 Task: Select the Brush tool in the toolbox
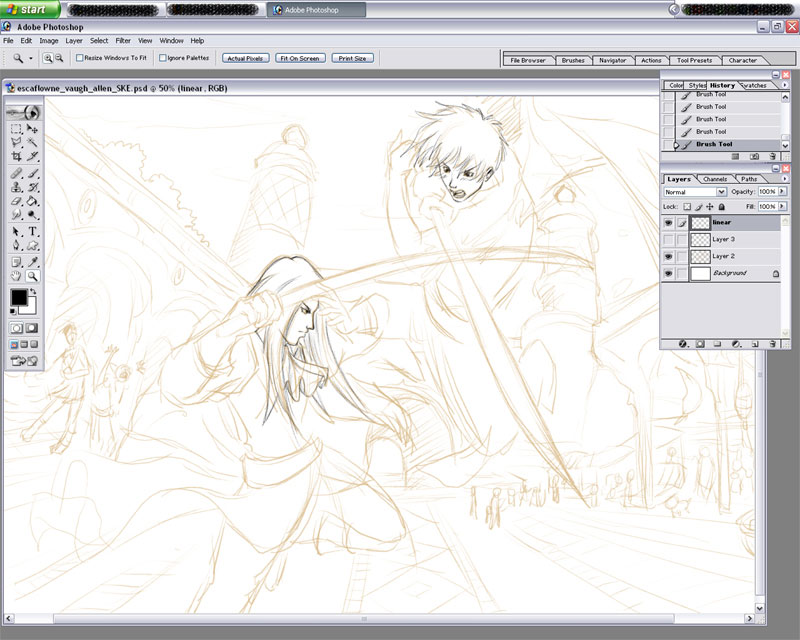32,174
